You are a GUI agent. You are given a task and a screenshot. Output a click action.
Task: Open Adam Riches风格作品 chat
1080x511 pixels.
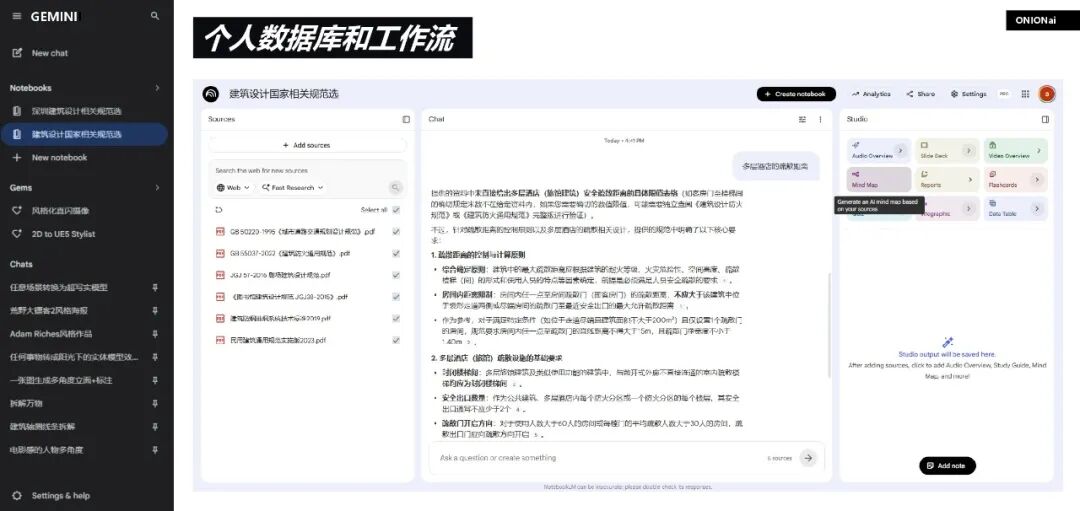pos(51,334)
